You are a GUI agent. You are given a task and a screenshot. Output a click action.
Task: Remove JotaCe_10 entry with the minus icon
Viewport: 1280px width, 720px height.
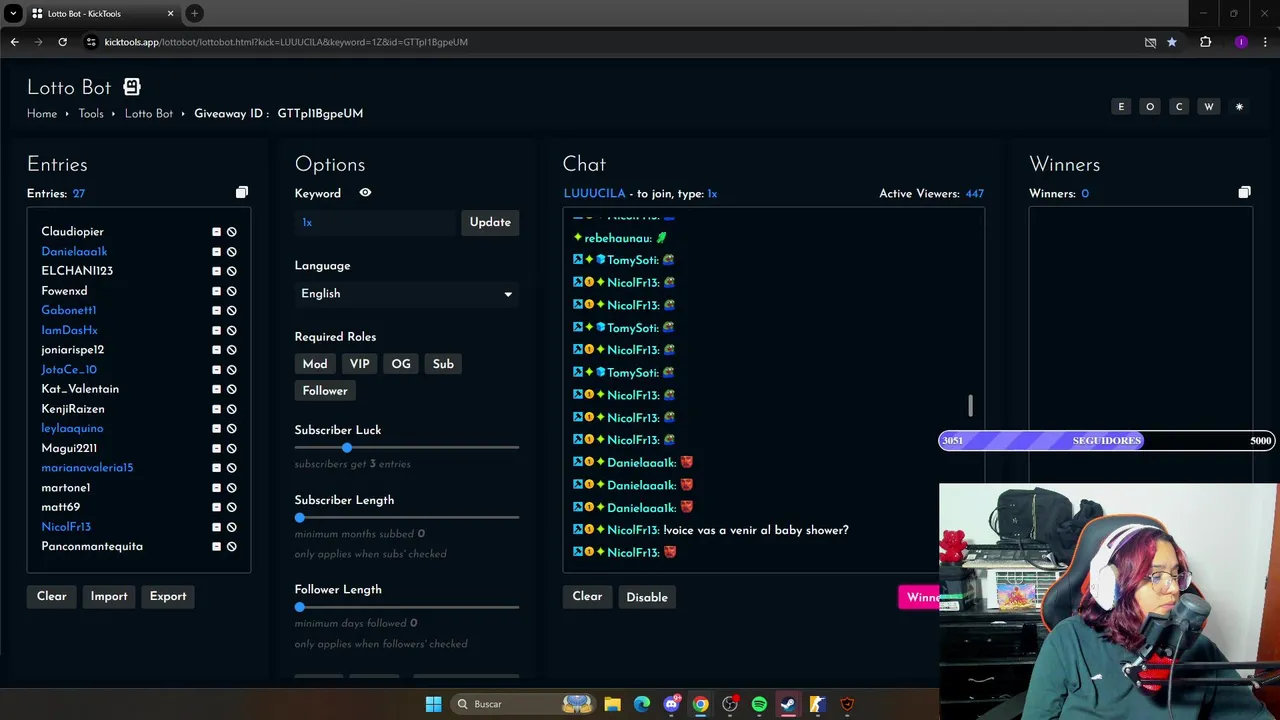point(216,370)
